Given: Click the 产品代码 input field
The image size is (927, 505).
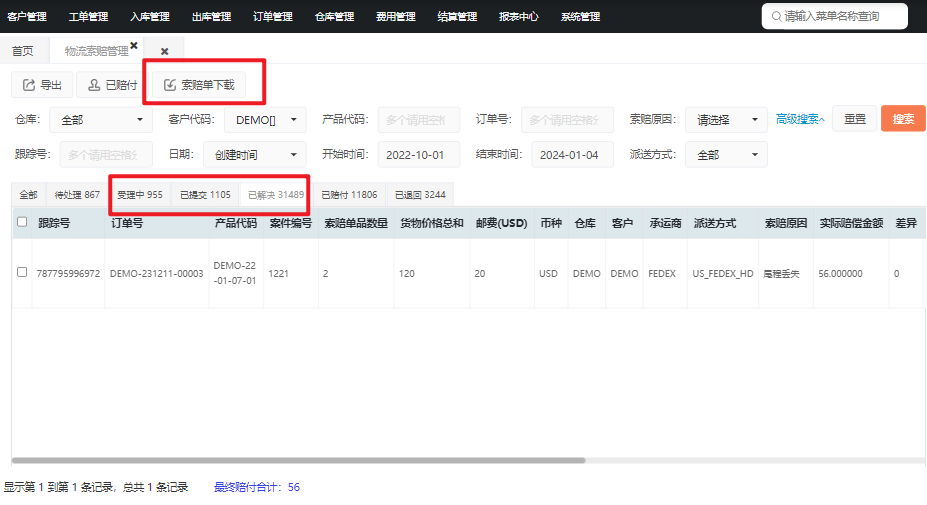Looking at the screenshot, I should [x=419, y=120].
